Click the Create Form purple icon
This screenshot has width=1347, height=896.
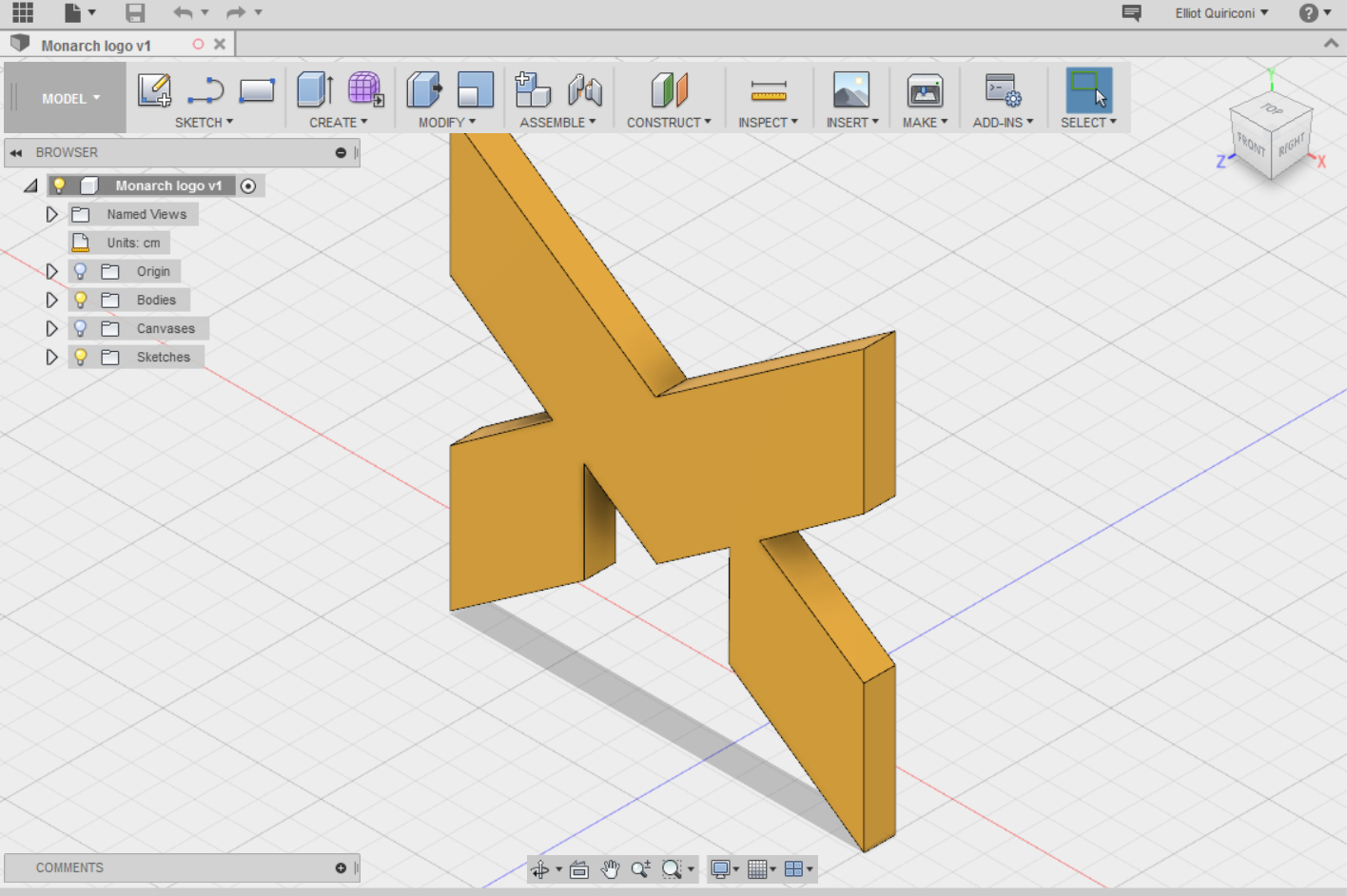tap(365, 89)
